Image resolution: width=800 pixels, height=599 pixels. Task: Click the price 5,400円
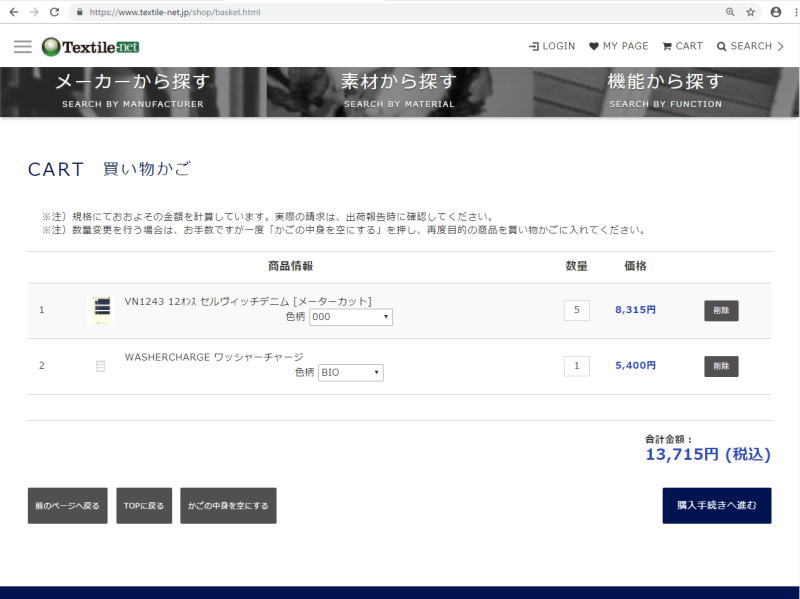coord(635,365)
